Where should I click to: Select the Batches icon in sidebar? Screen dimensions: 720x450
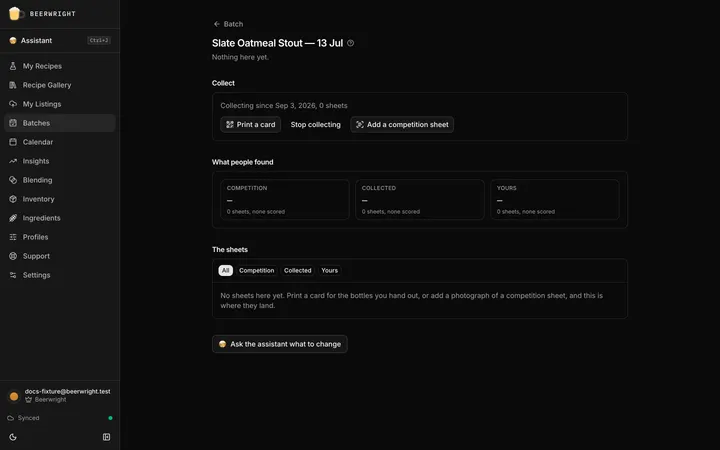tap(13, 123)
